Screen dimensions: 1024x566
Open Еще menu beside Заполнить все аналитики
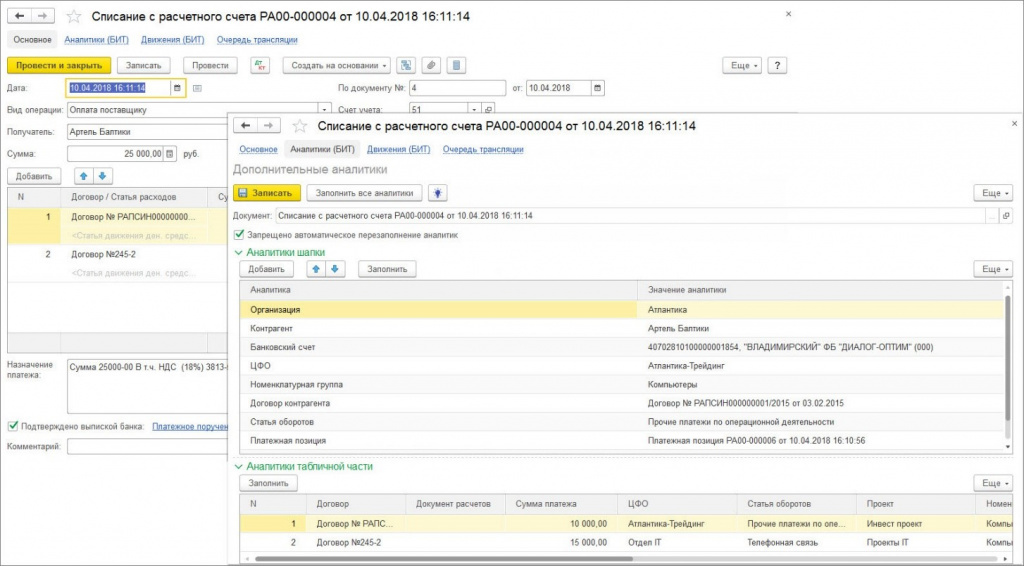point(993,193)
